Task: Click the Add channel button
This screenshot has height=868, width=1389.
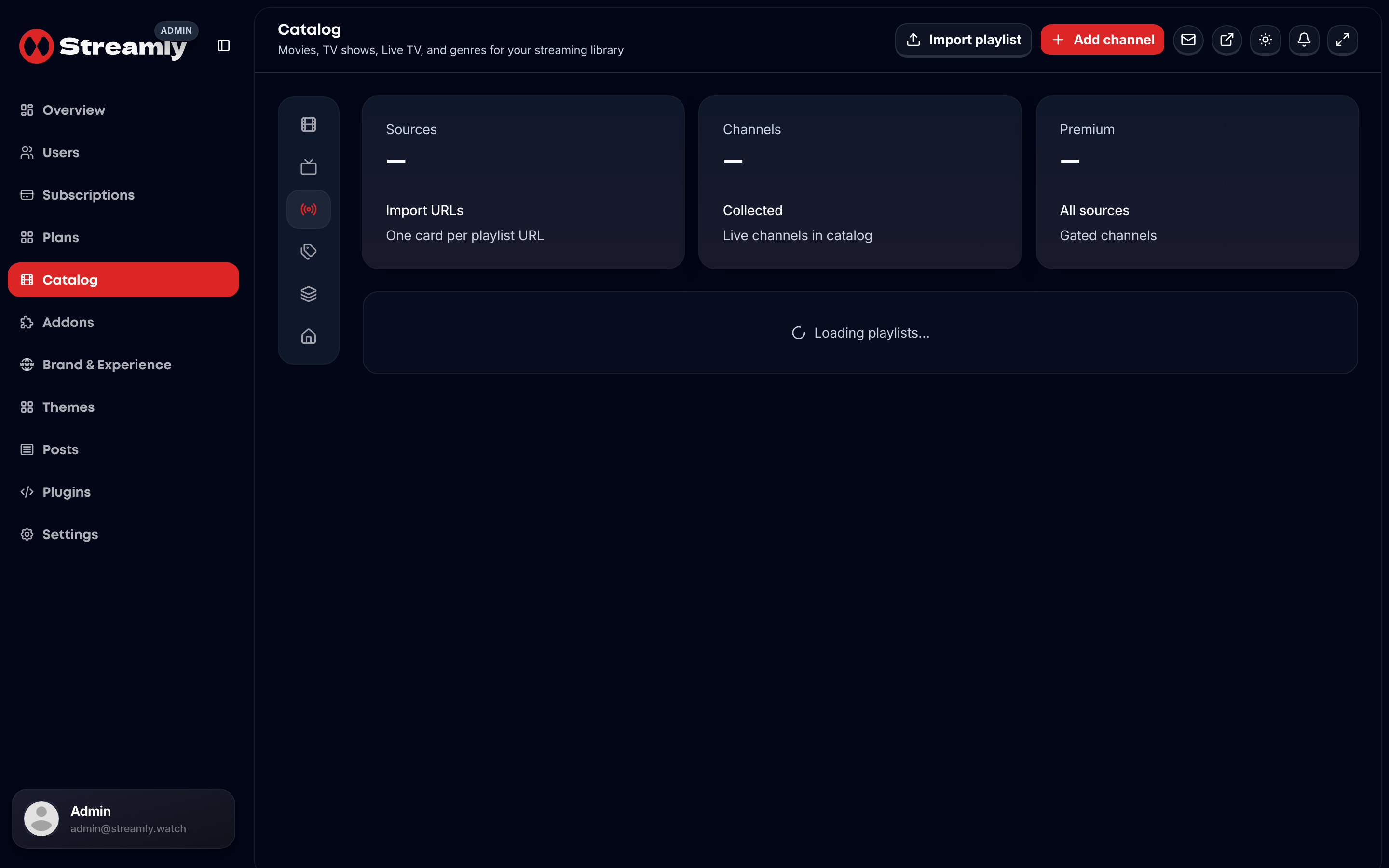Action: point(1102,40)
